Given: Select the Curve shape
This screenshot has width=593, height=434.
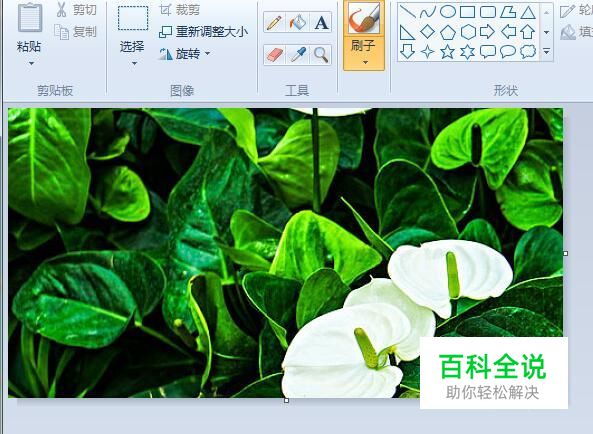Looking at the screenshot, I should [x=428, y=12].
